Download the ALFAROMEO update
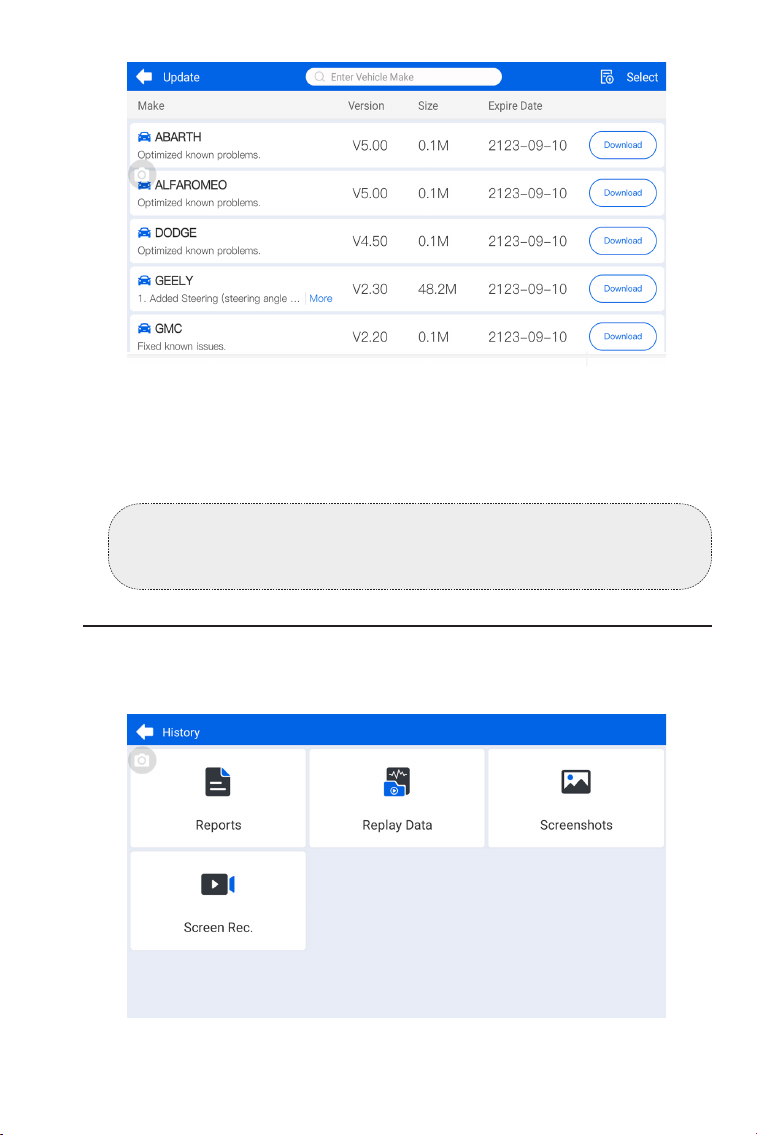757x1135 pixels. point(622,193)
